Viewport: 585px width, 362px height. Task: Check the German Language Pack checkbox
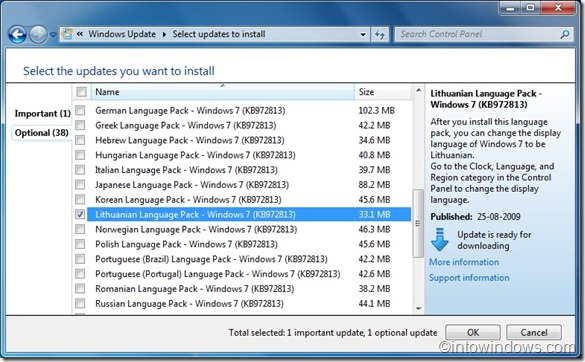point(80,110)
